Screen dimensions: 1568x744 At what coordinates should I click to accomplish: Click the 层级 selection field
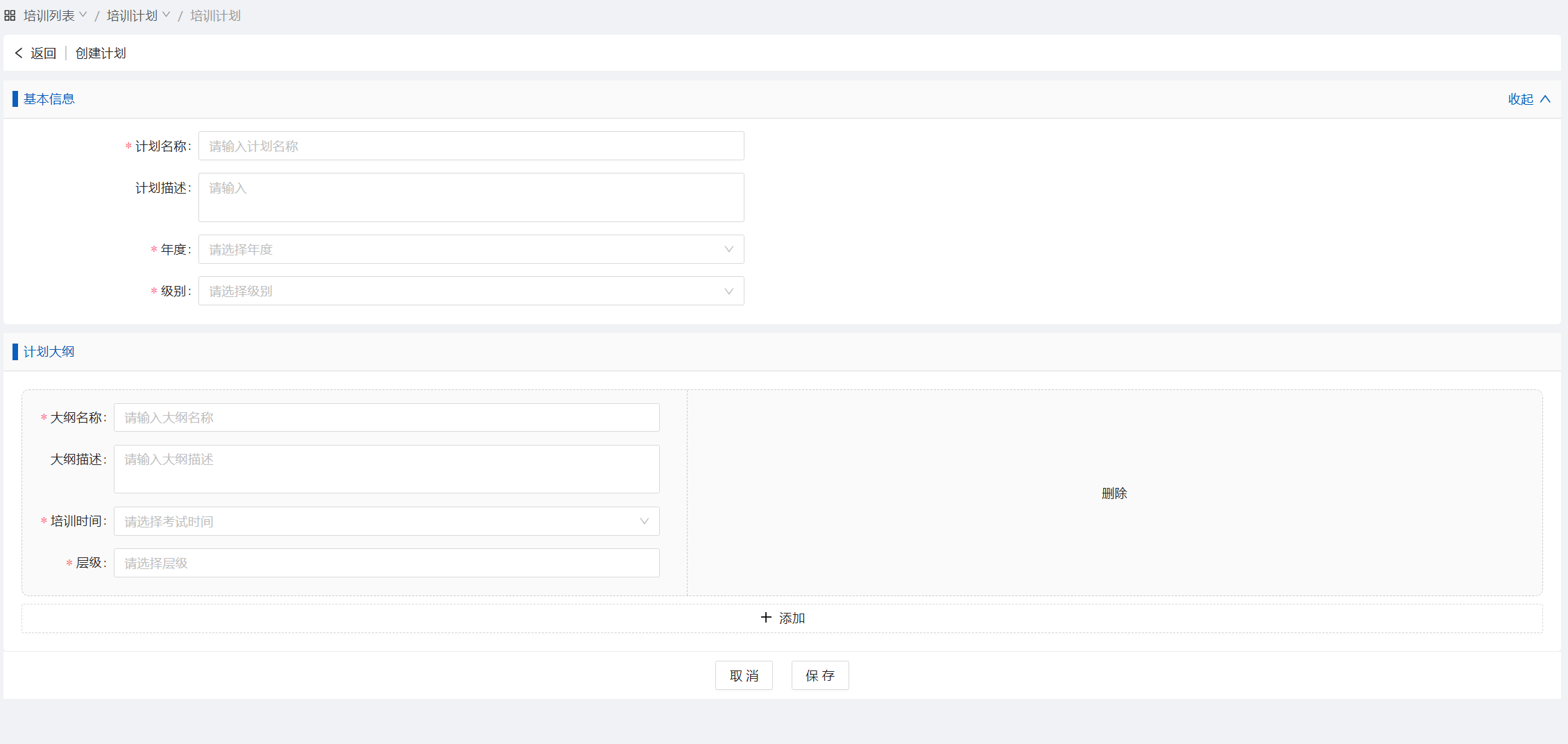point(386,563)
